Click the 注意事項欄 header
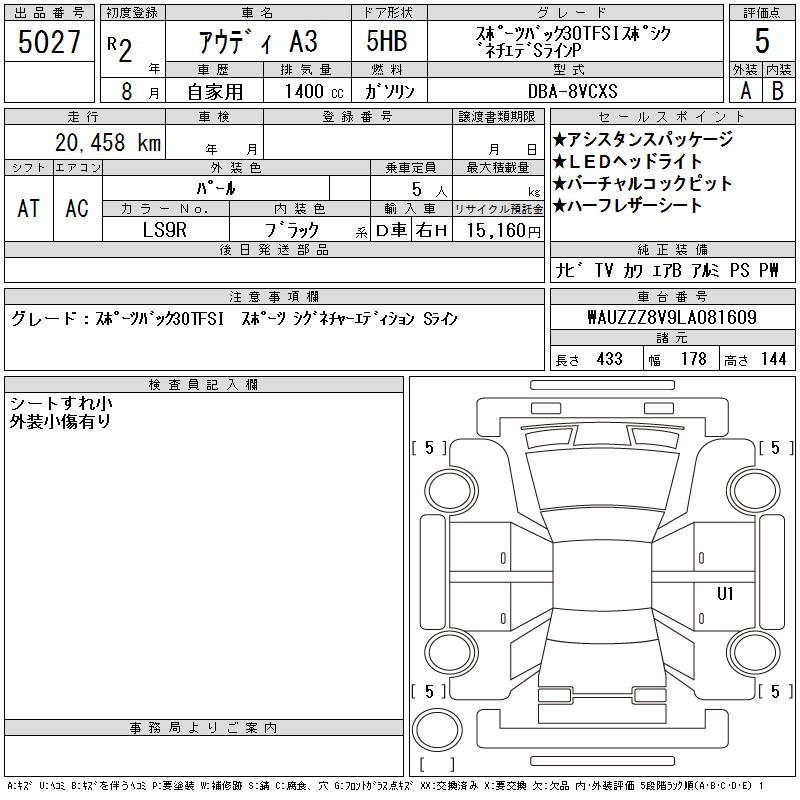 coord(274,296)
